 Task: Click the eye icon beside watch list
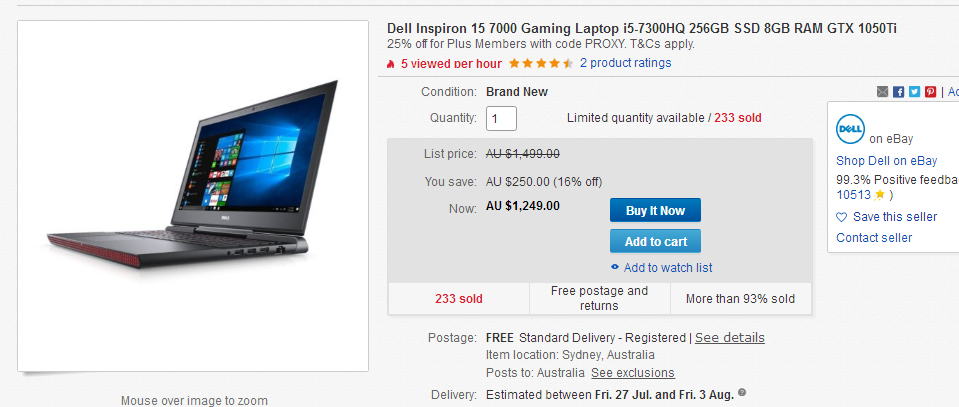coord(615,267)
